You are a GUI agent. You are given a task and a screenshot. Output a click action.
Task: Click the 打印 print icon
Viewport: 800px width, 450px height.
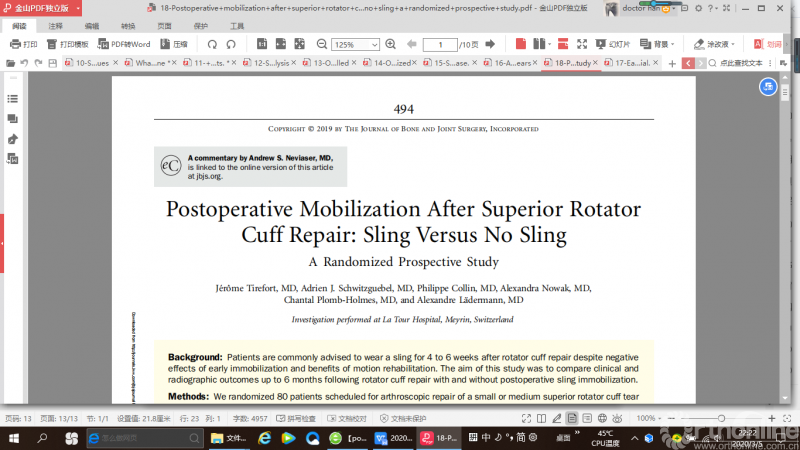(23, 45)
